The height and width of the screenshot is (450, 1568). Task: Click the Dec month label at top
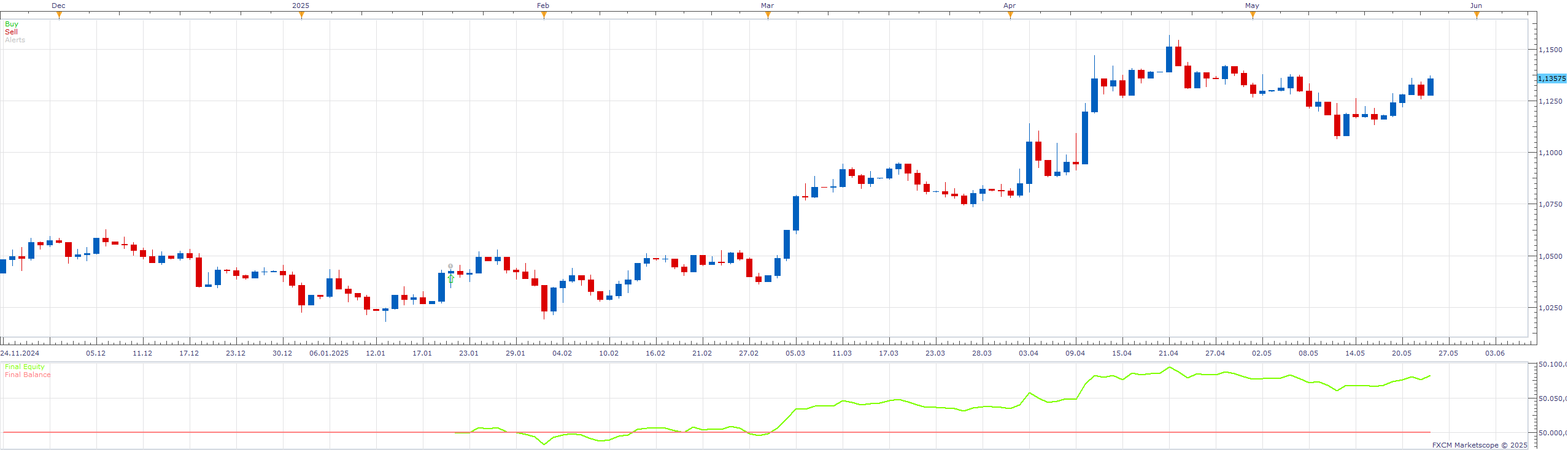59,6
